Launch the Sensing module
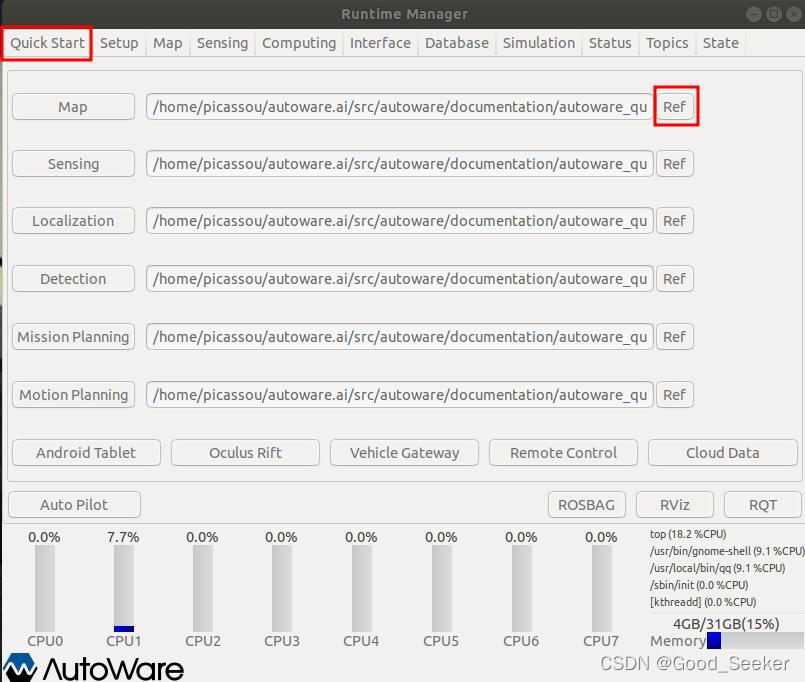This screenshot has height=682, width=805. pyautogui.click(x=72, y=163)
